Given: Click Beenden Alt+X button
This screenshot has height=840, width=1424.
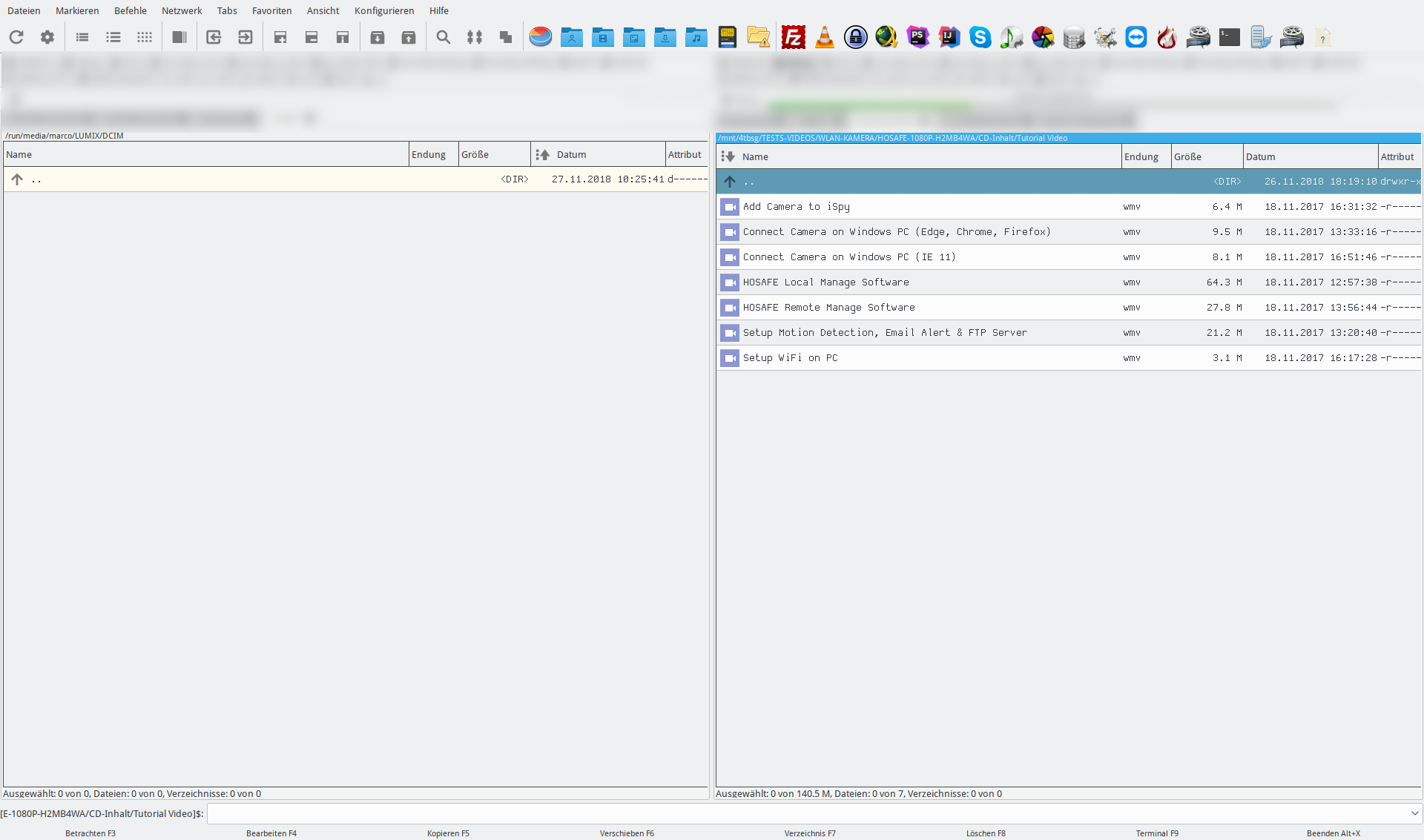Looking at the screenshot, I should [1334, 833].
